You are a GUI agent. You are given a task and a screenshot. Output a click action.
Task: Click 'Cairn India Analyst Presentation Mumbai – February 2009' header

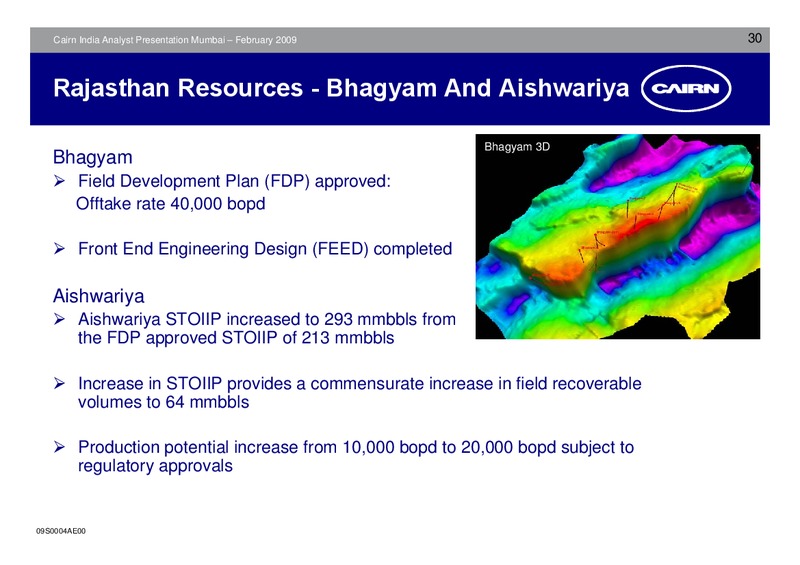point(175,40)
